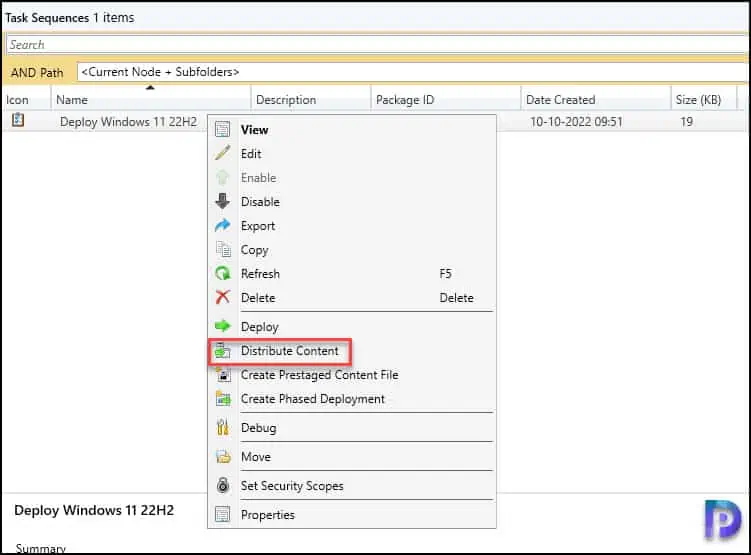Click the green Deploy arrow icon
The height and width of the screenshot is (555, 751).
click(x=222, y=326)
